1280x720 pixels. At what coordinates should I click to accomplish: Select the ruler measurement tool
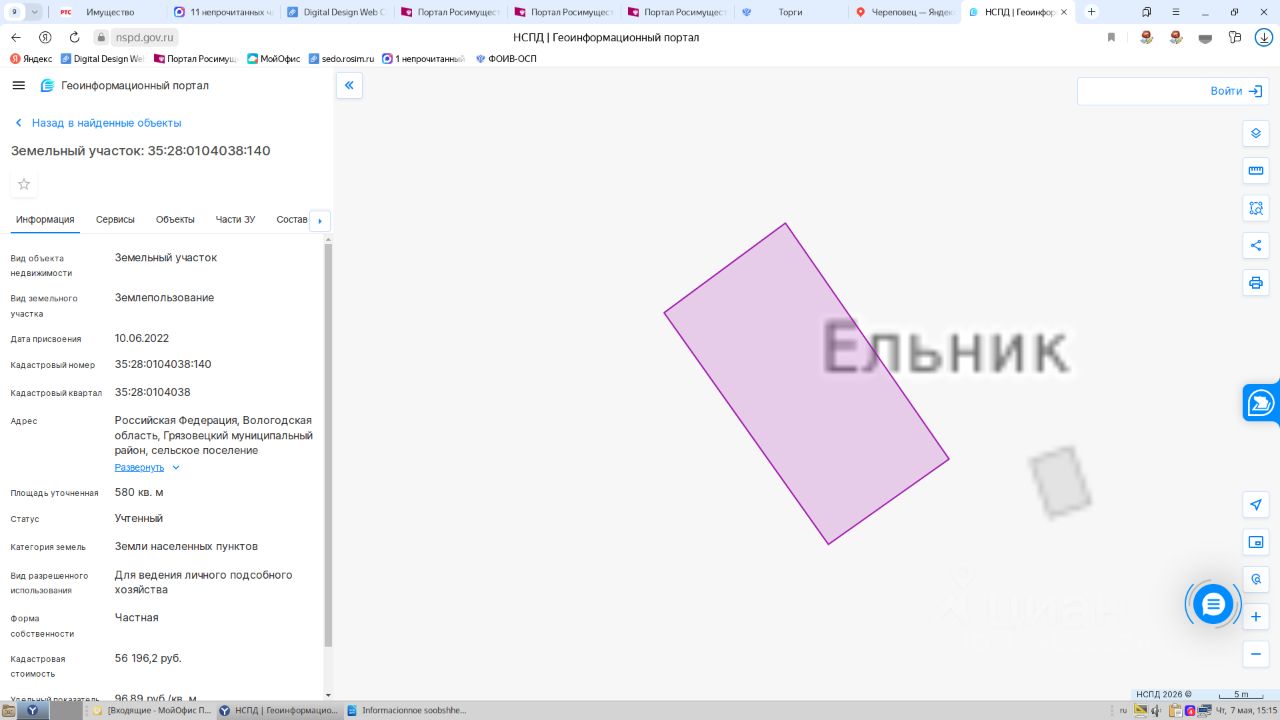click(x=1256, y=171)
